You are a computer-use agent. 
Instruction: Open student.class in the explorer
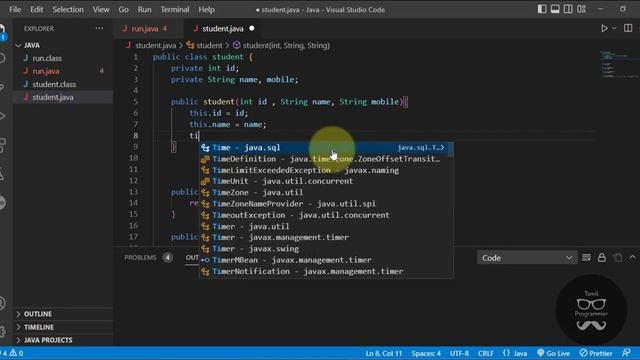pos(63,84)
